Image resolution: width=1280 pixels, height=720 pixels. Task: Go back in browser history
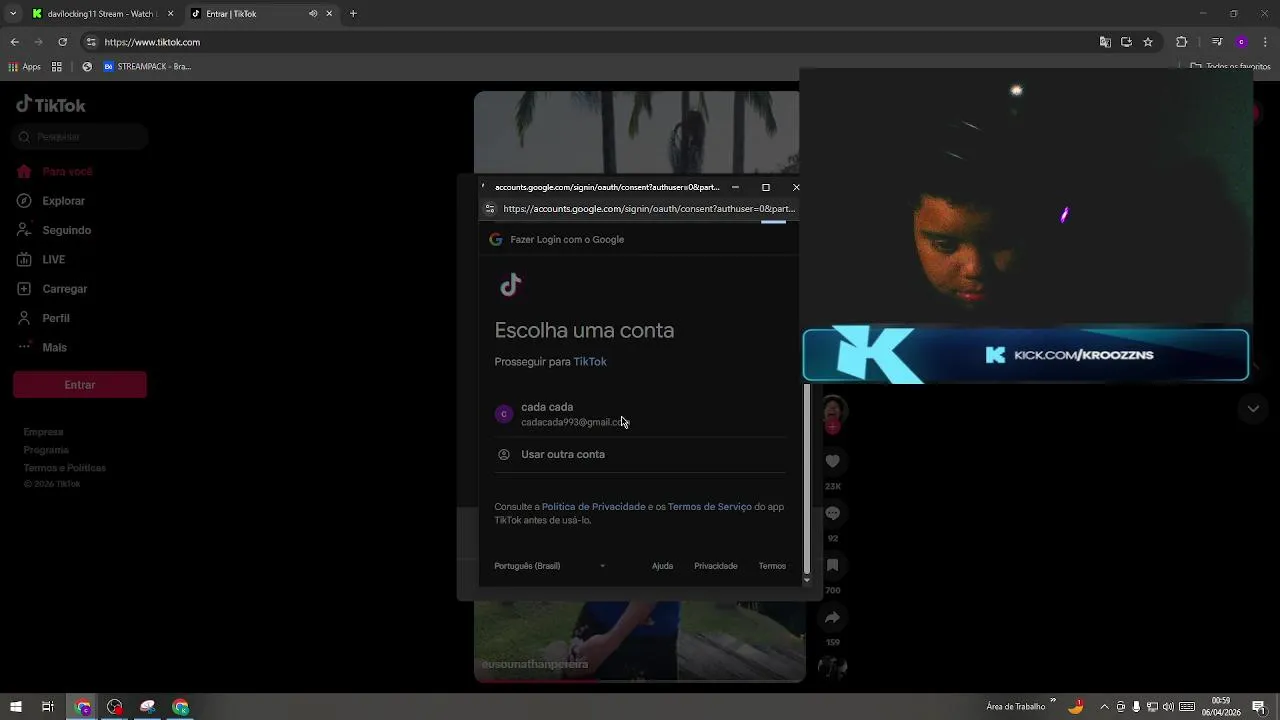(x=14, y=42)
